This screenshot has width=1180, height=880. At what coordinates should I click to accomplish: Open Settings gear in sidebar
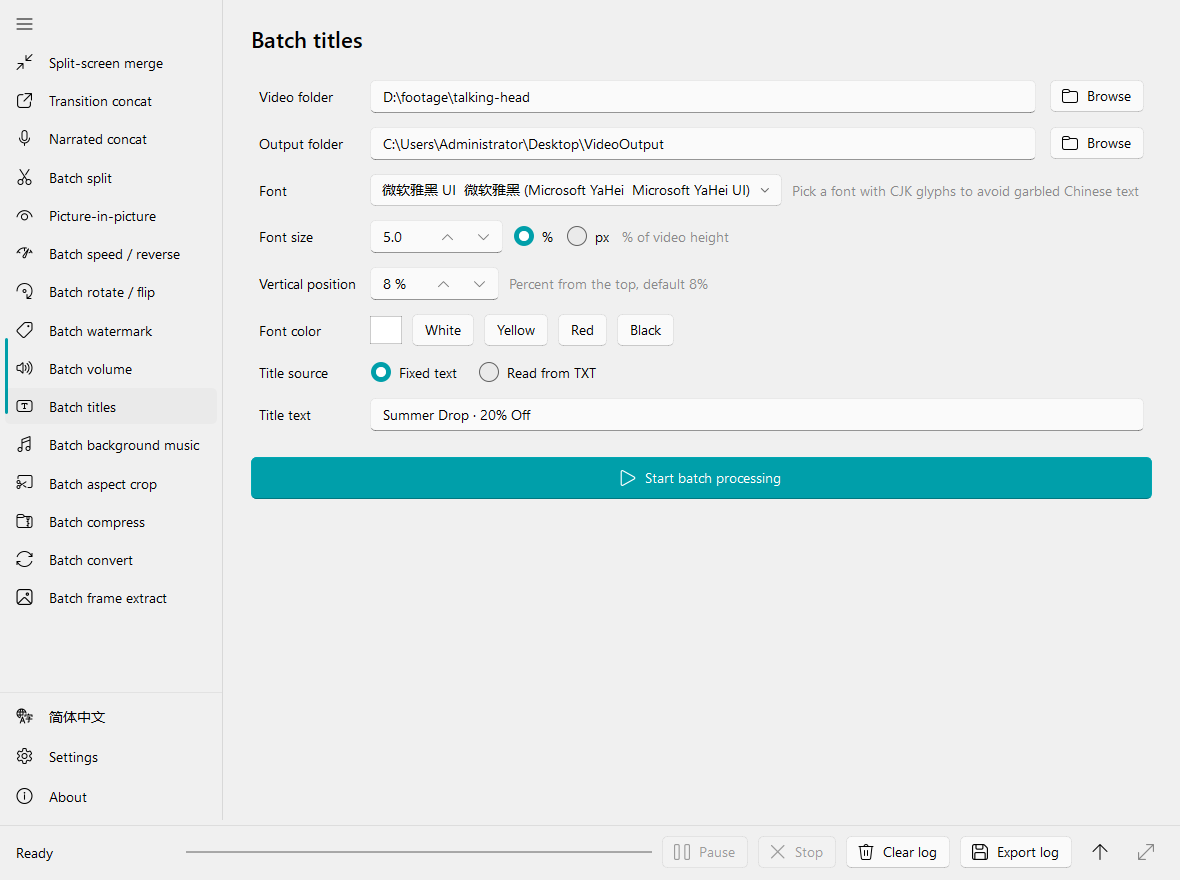[x=25, y=757]
